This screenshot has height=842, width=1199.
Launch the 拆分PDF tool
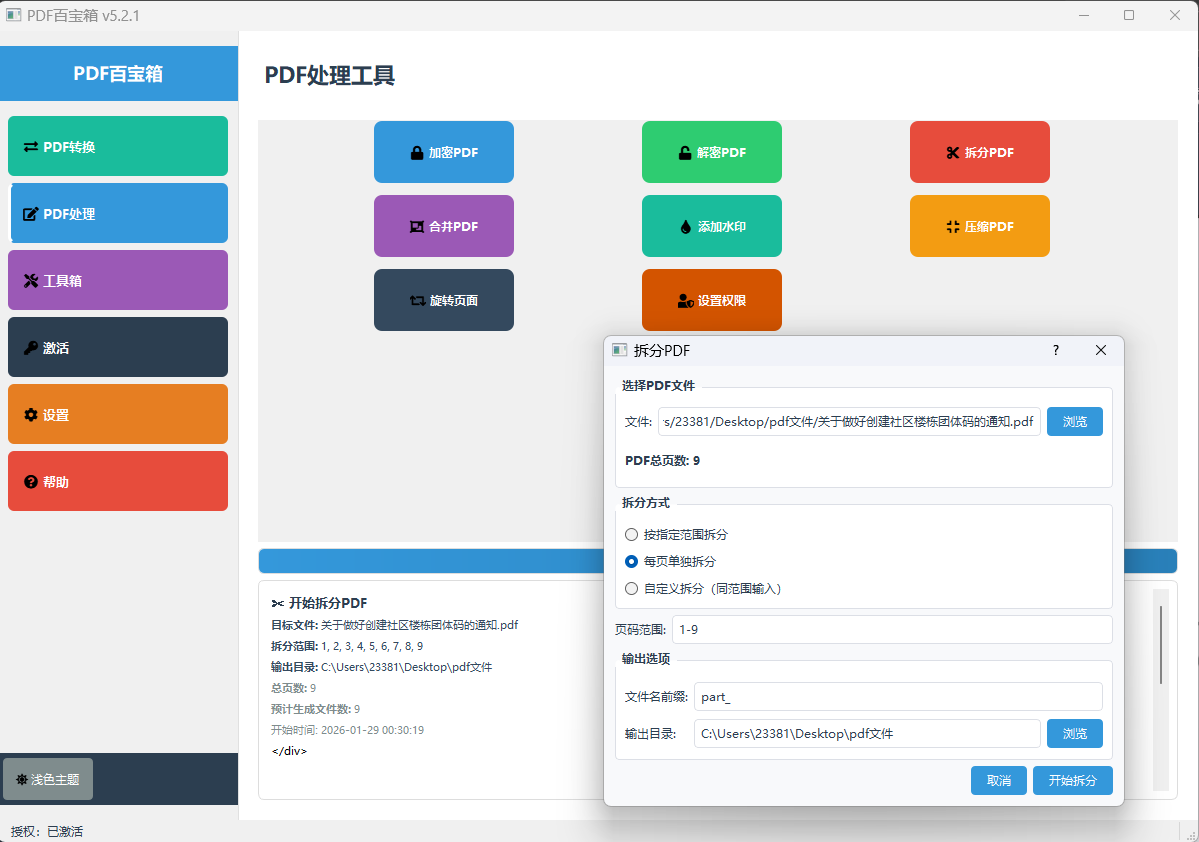click(x=979, y=152)
